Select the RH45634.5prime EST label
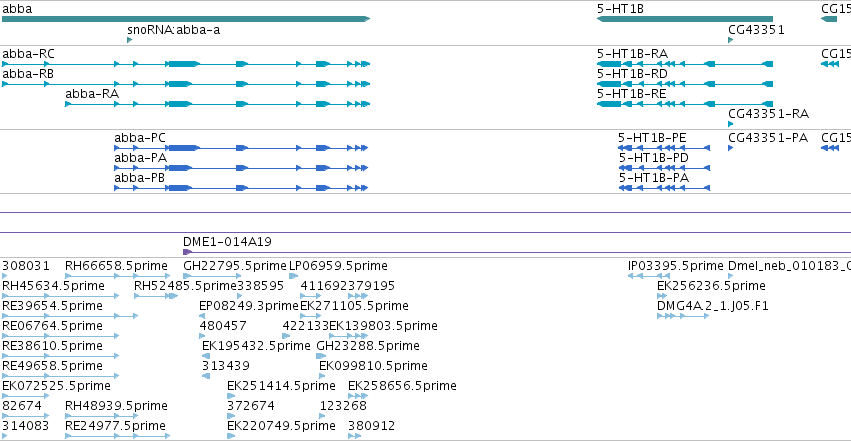Image resolution: width=851 pixels, height=441 pixels. (x=53, y=286)
